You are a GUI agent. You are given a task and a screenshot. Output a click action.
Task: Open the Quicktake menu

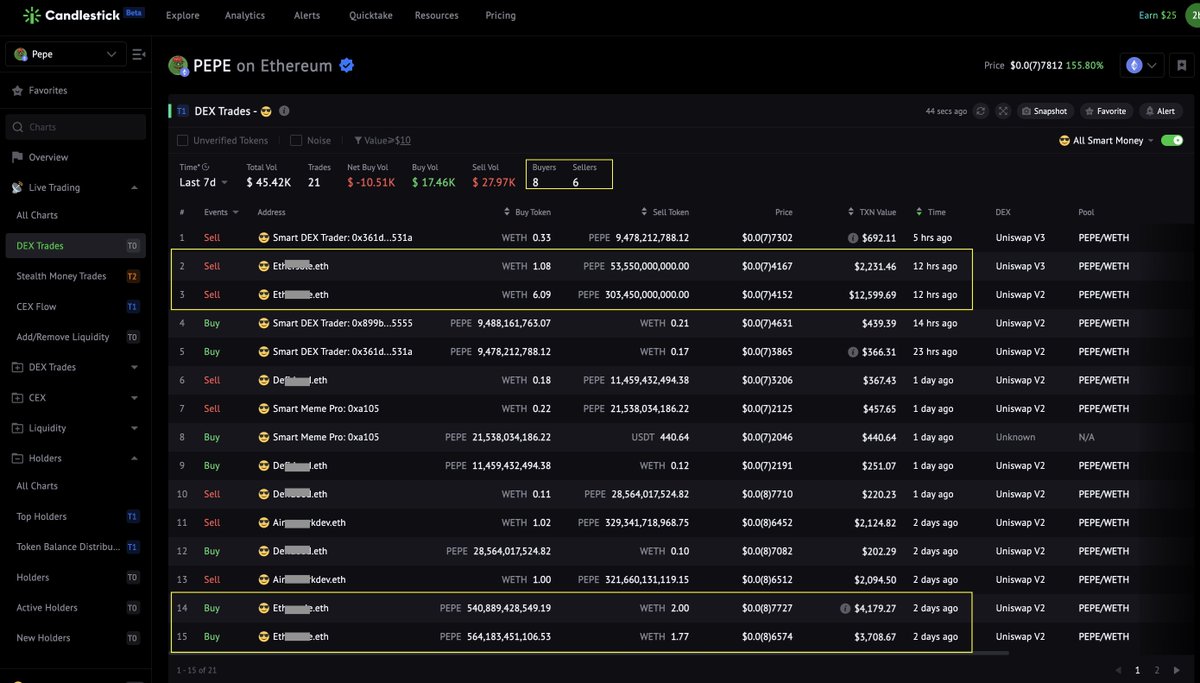point(369,15)
